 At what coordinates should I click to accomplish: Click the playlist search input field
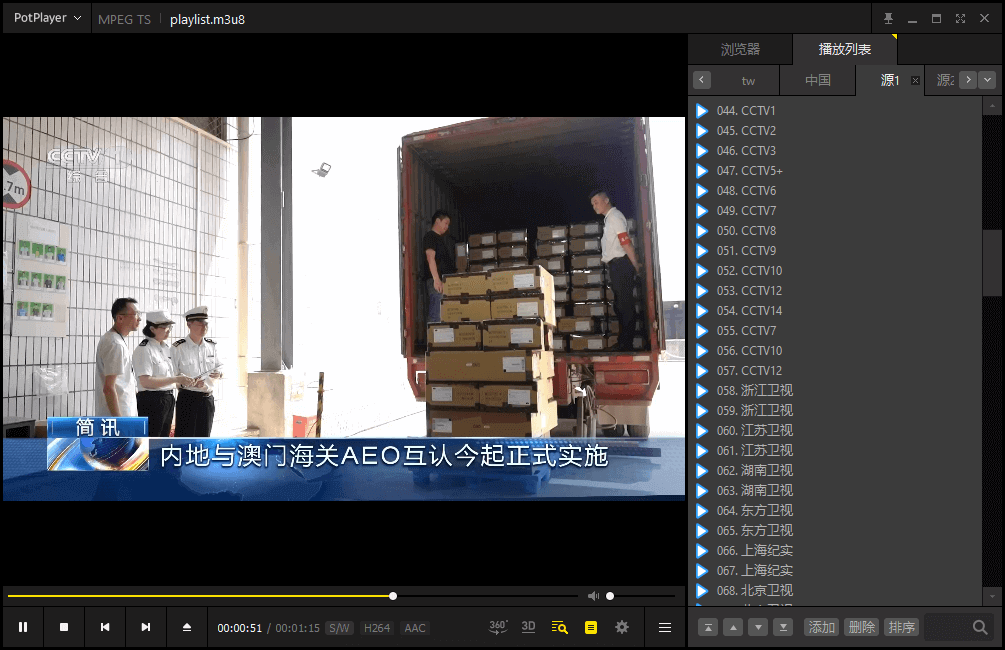[x=947, y=628]
